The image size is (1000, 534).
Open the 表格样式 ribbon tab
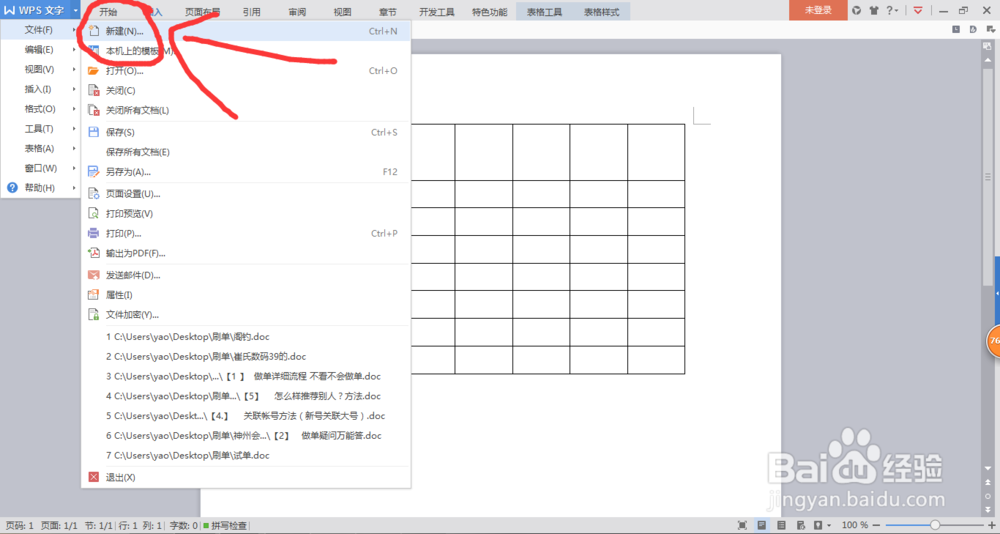(601, 11)
